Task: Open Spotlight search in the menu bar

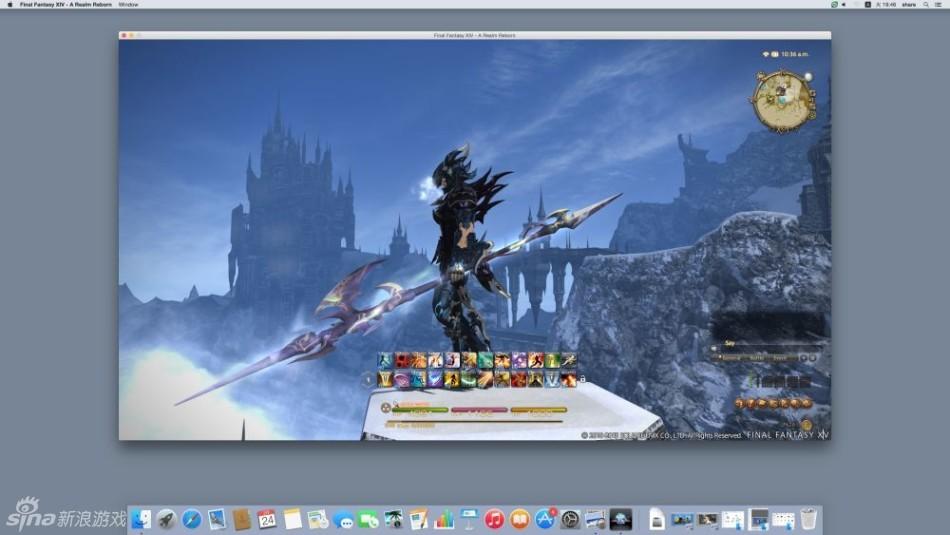Action: (x=926, y=4)
